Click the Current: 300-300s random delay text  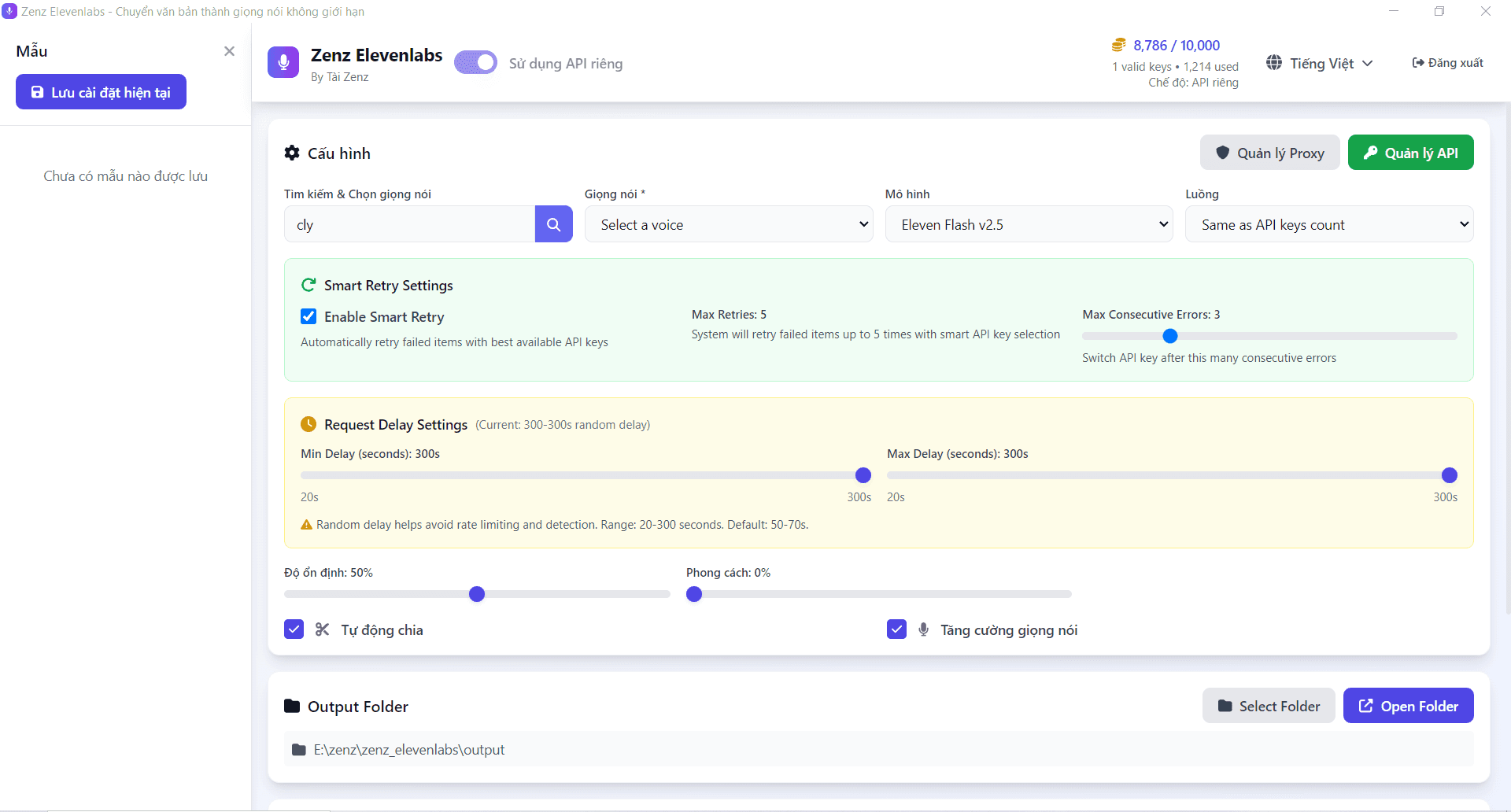pos(563,425)
